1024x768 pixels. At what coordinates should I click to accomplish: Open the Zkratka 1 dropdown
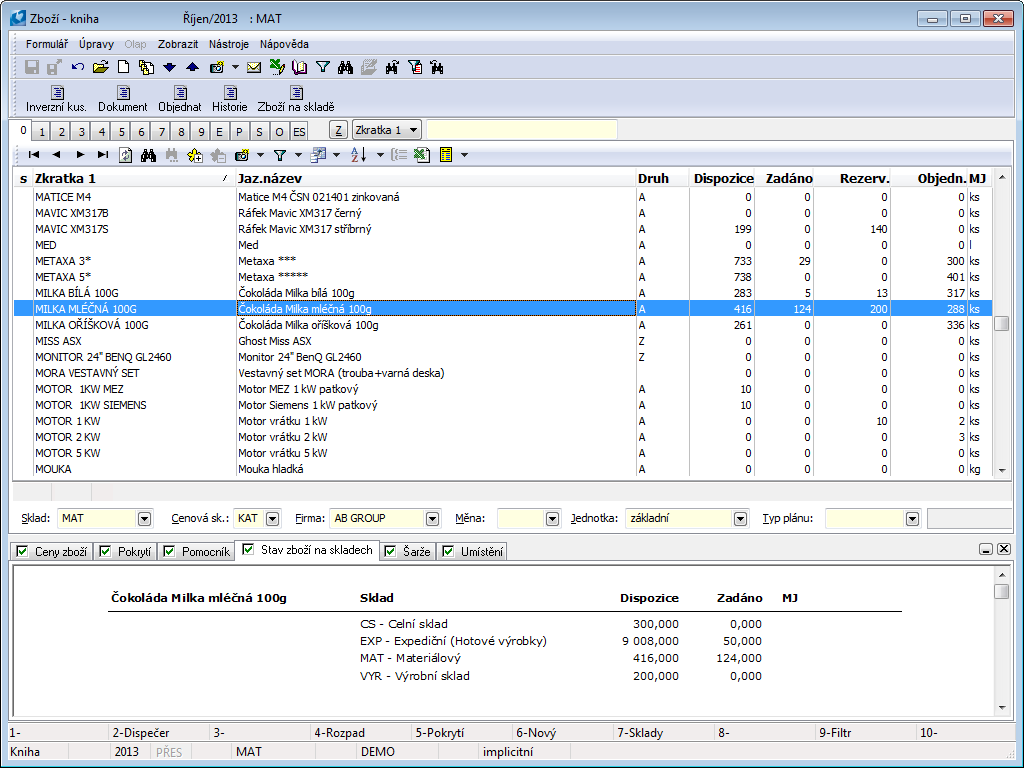[414, 130]
